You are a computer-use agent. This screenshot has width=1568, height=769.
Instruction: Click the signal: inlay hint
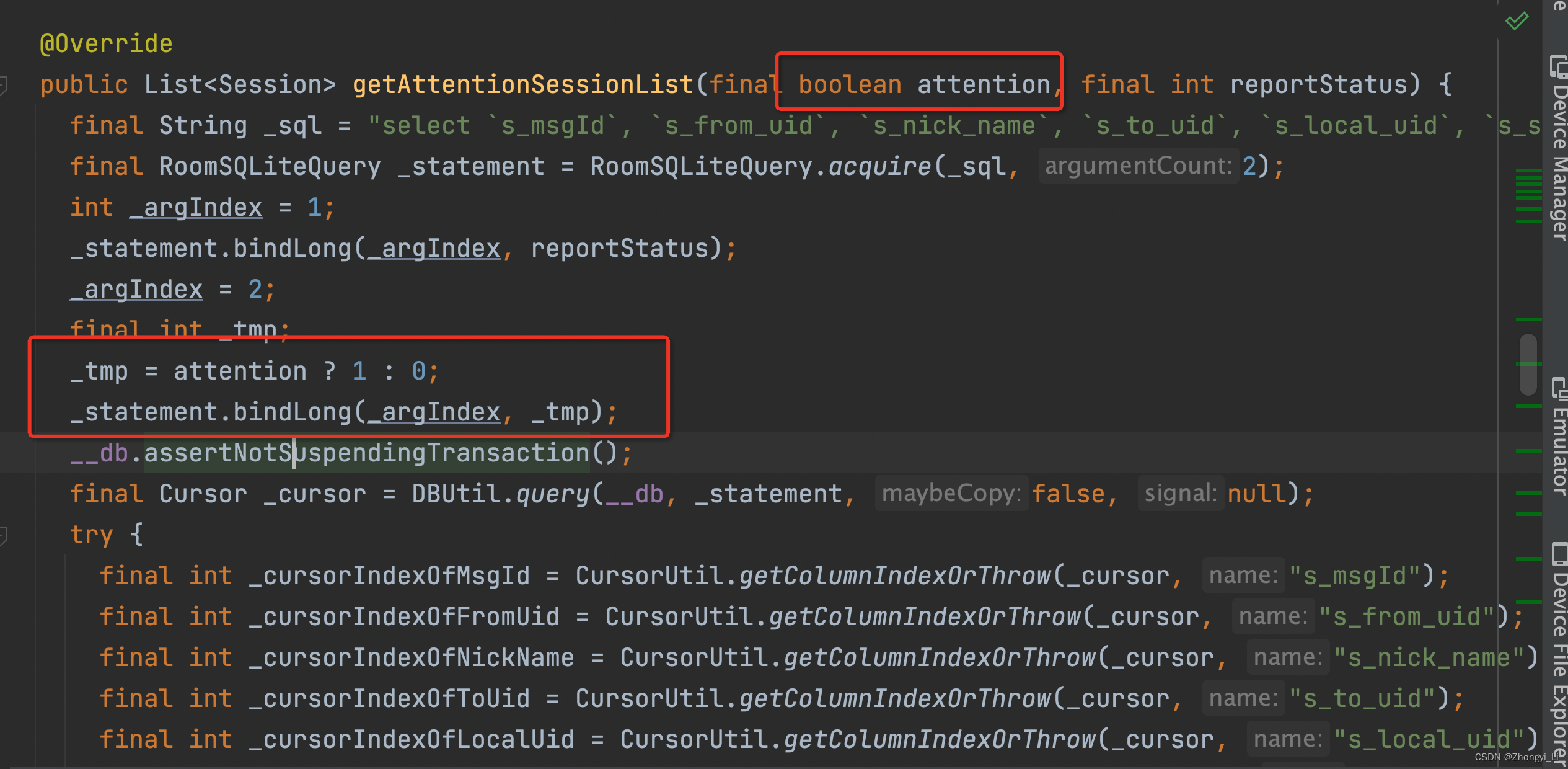(x=1181, y=494)
